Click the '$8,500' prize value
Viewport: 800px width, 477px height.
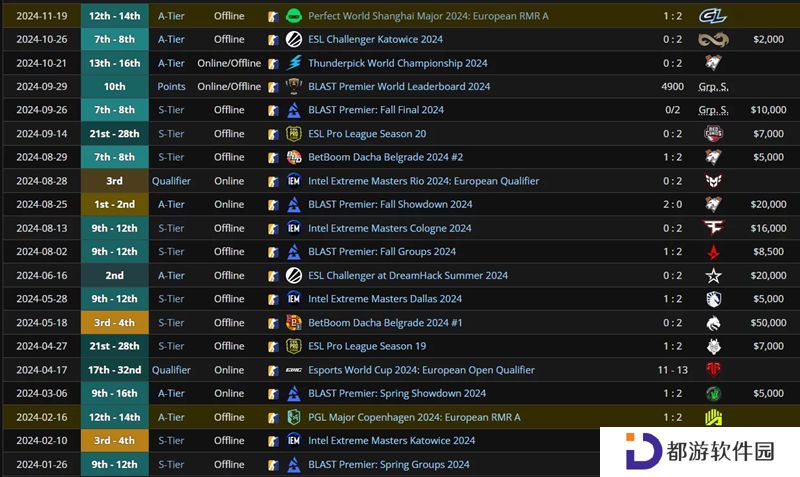click(x=768, y=252)
